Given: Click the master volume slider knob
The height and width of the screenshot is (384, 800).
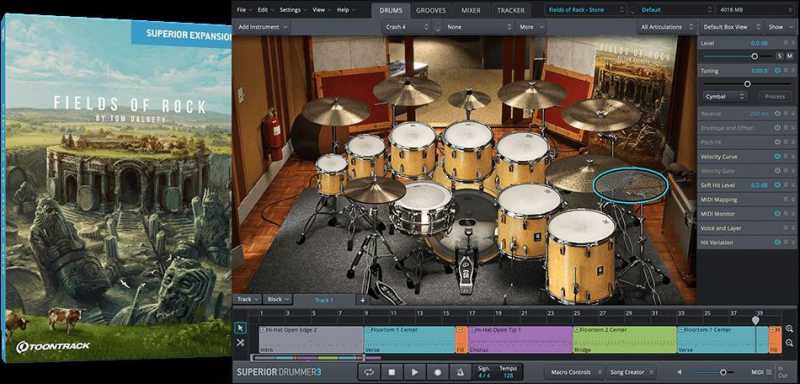Looking at the screenshot, I should (723, 372).
